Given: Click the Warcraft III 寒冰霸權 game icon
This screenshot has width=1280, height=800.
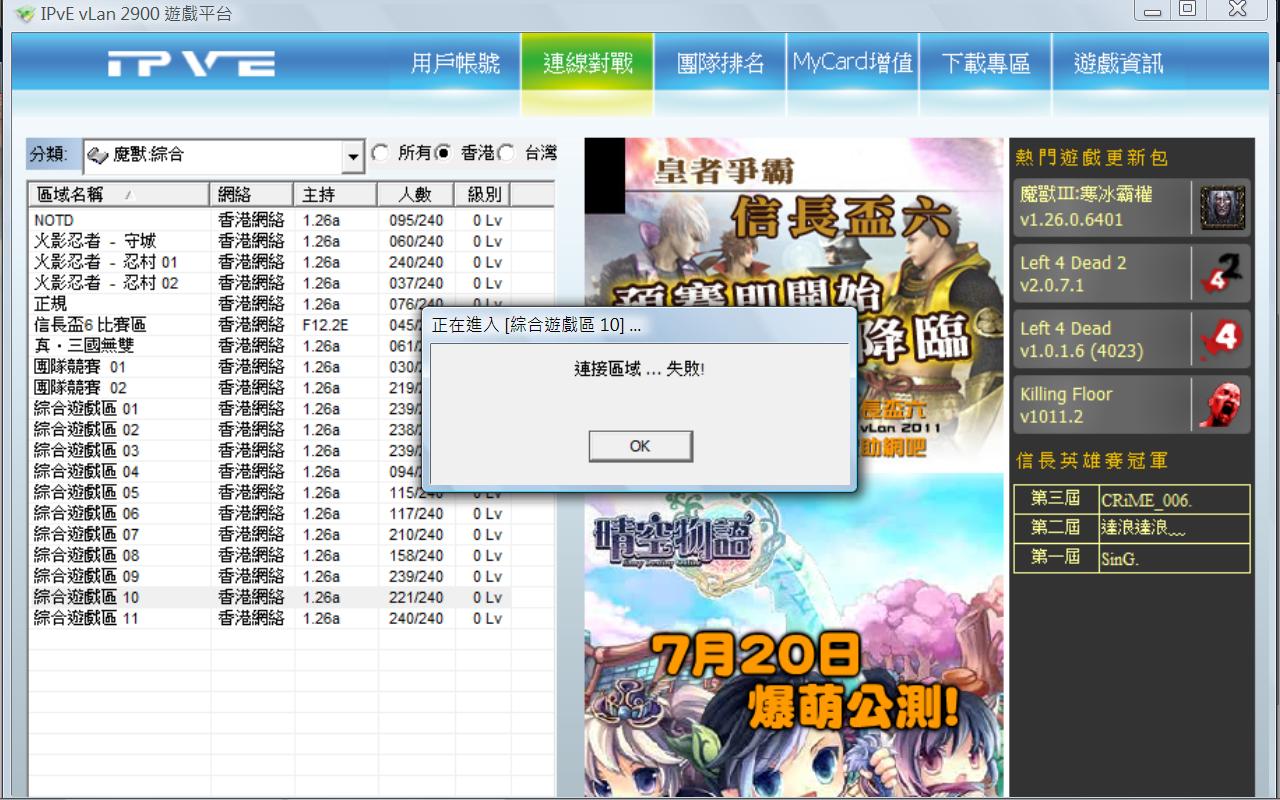Looking at the screenshot, I should (1223, 208).
